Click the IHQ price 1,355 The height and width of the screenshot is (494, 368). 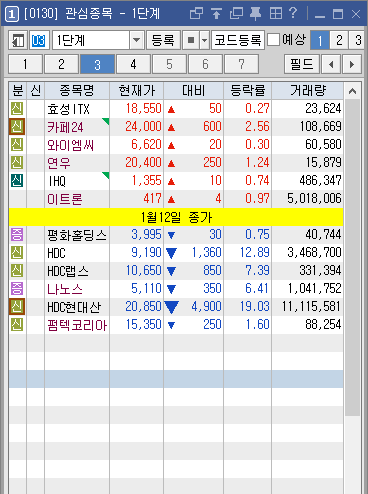(147, 180)
